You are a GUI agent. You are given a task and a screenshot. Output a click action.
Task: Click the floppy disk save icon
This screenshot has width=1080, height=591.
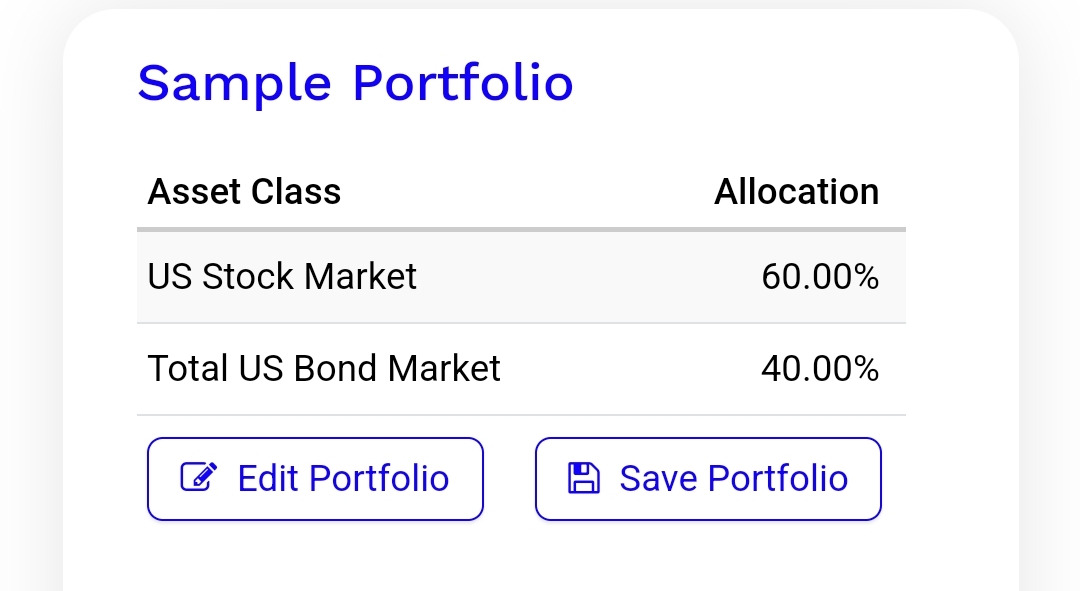tap(583, 478)
